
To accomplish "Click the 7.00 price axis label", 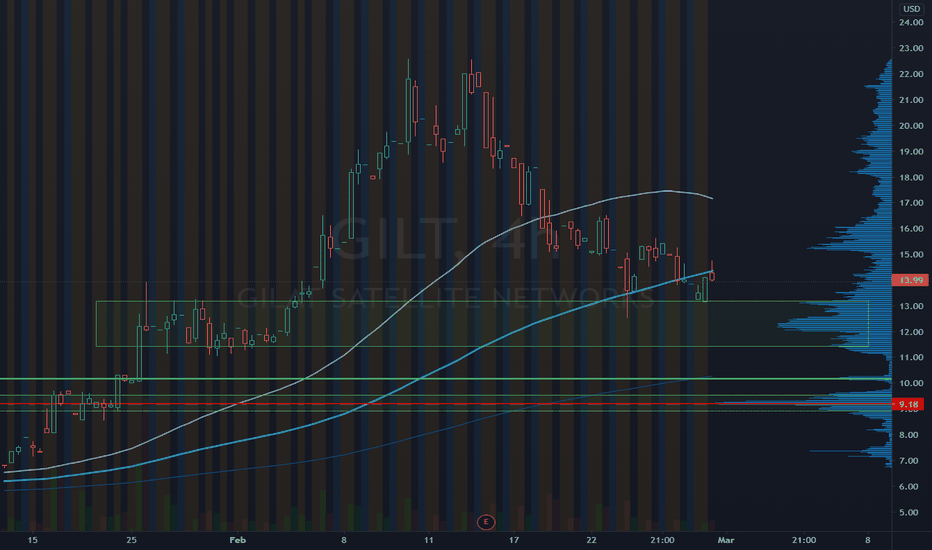I will pos(909,461).
